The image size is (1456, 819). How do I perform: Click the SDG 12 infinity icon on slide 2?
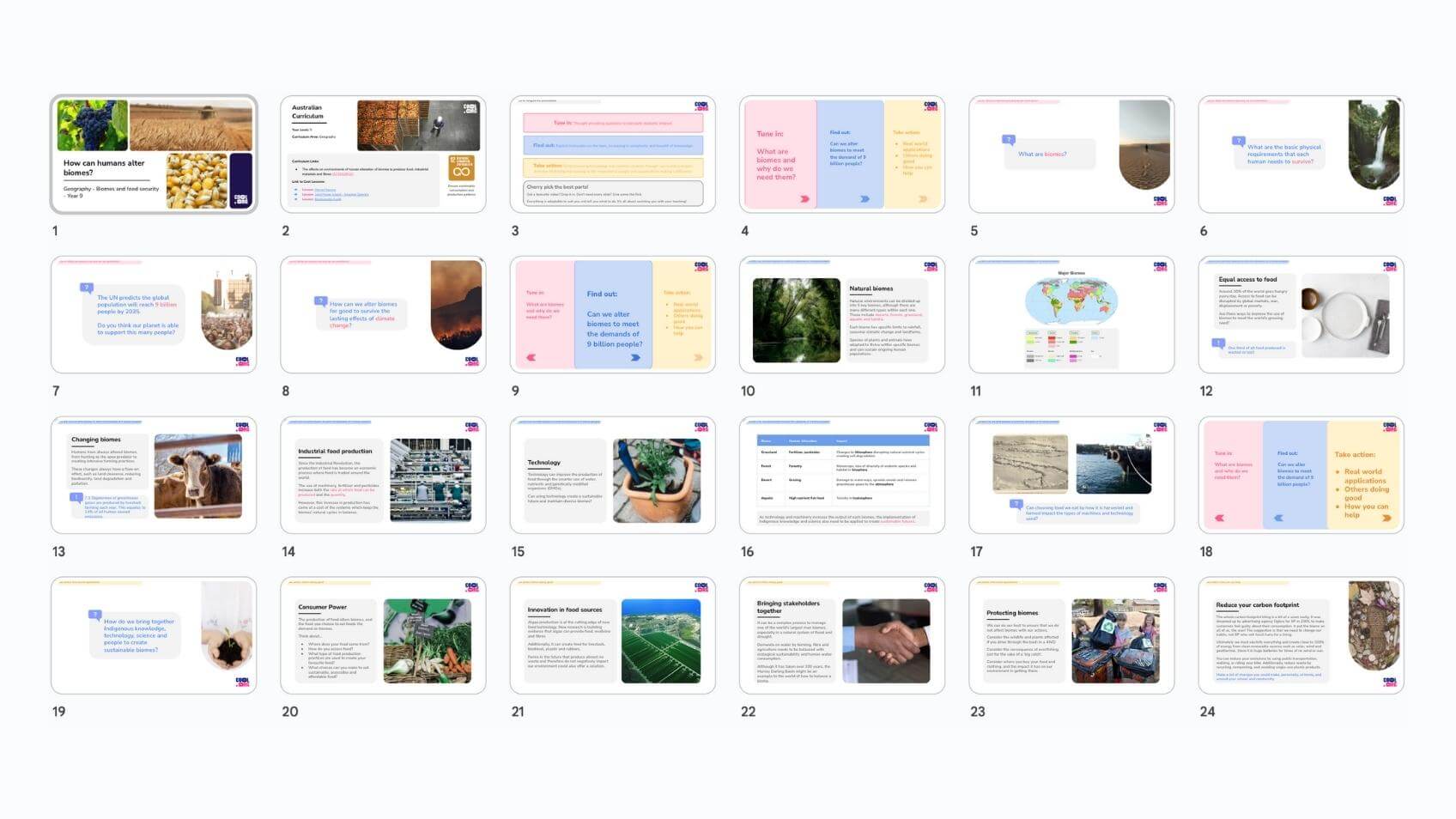(x=461, y=167)
